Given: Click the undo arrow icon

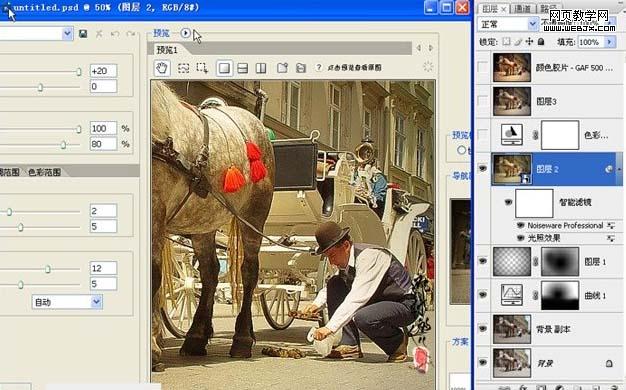Looking at the screenshot, I should 115,34.
